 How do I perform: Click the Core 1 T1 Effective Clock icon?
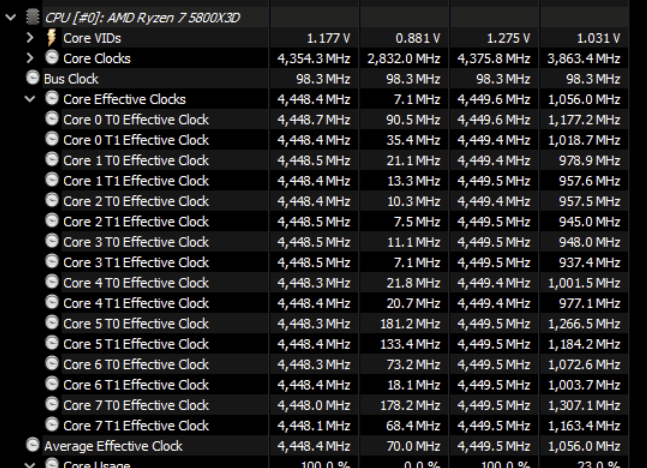(52, 180)
